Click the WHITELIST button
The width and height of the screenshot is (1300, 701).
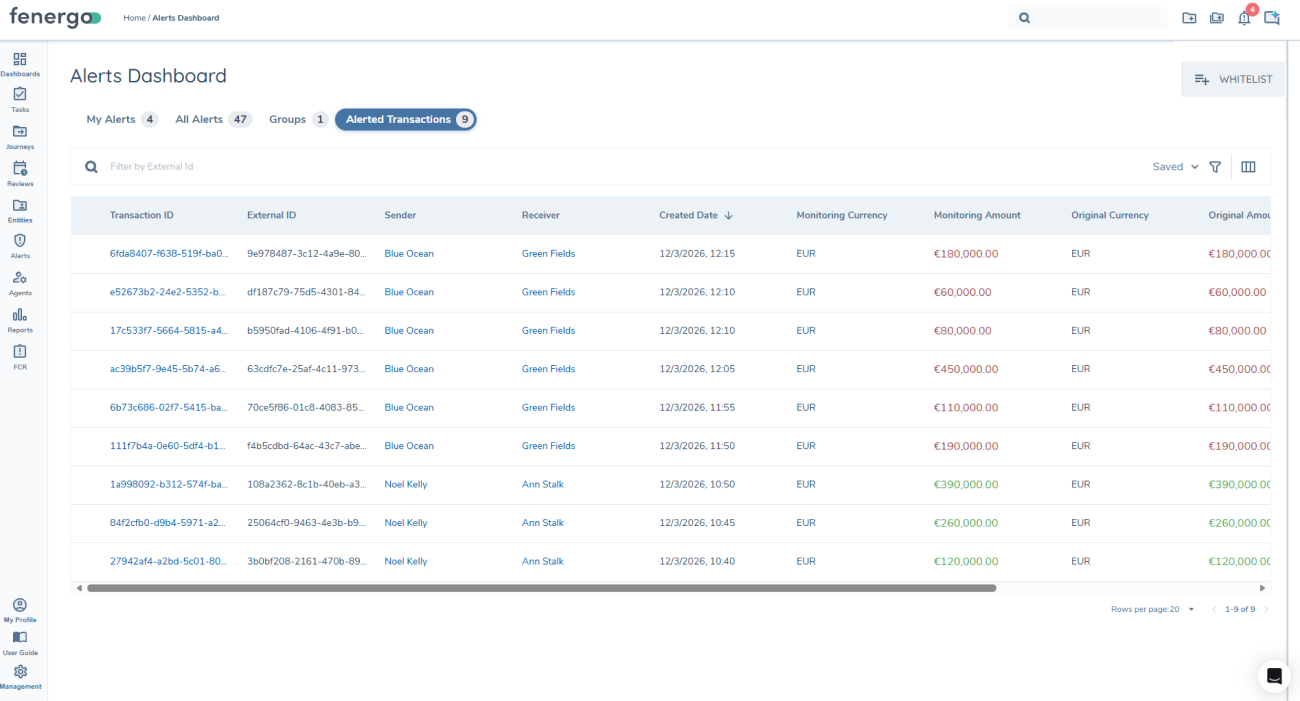click(x=1232, y=79)
